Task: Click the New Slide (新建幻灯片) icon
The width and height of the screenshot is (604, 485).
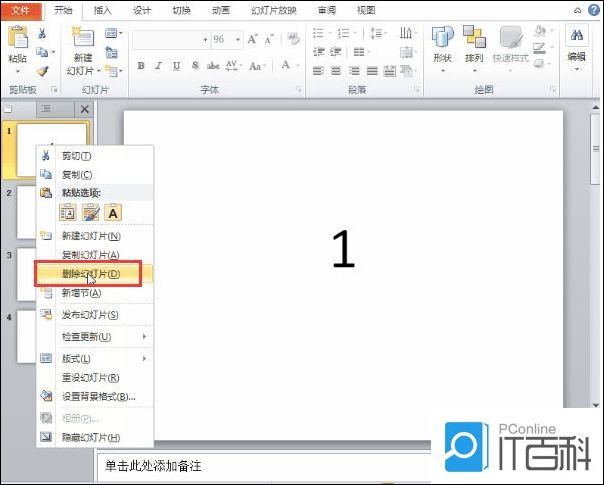Action: coord(82,39)
